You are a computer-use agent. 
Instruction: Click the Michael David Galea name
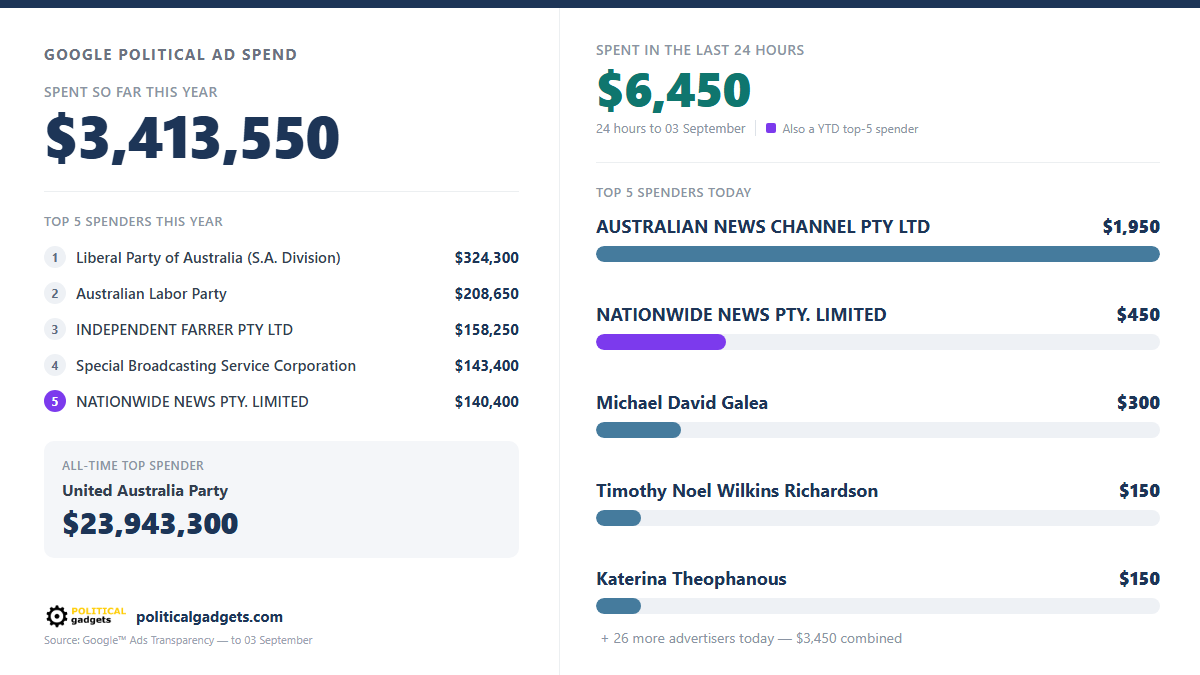tap(682, 403)
